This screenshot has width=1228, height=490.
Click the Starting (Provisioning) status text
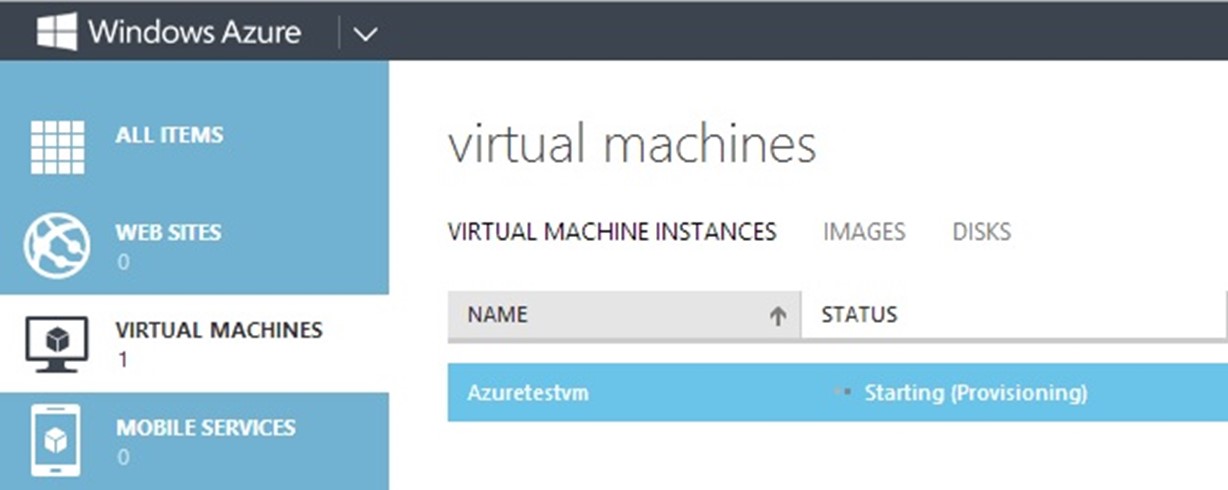tap(975, 393)
